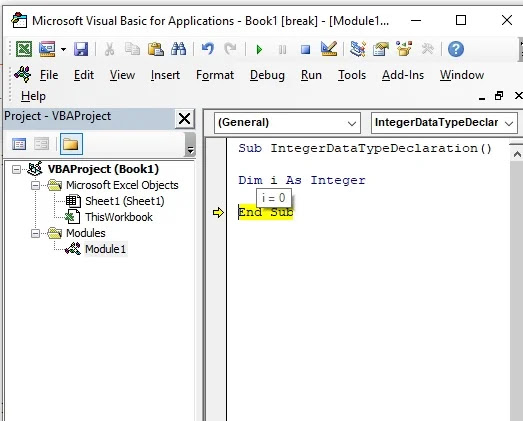Open the Debug menu

pyautogui.click(x=267, y=75)
